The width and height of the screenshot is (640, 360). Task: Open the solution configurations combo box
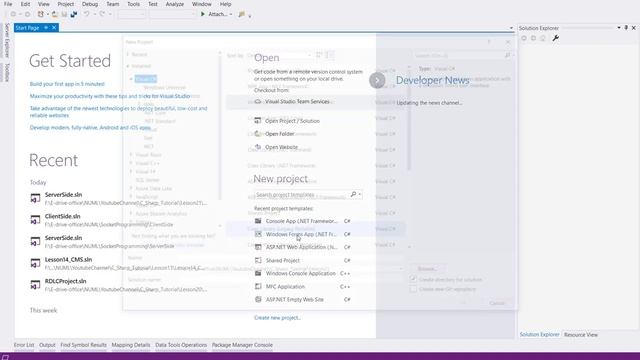(131, 14)
